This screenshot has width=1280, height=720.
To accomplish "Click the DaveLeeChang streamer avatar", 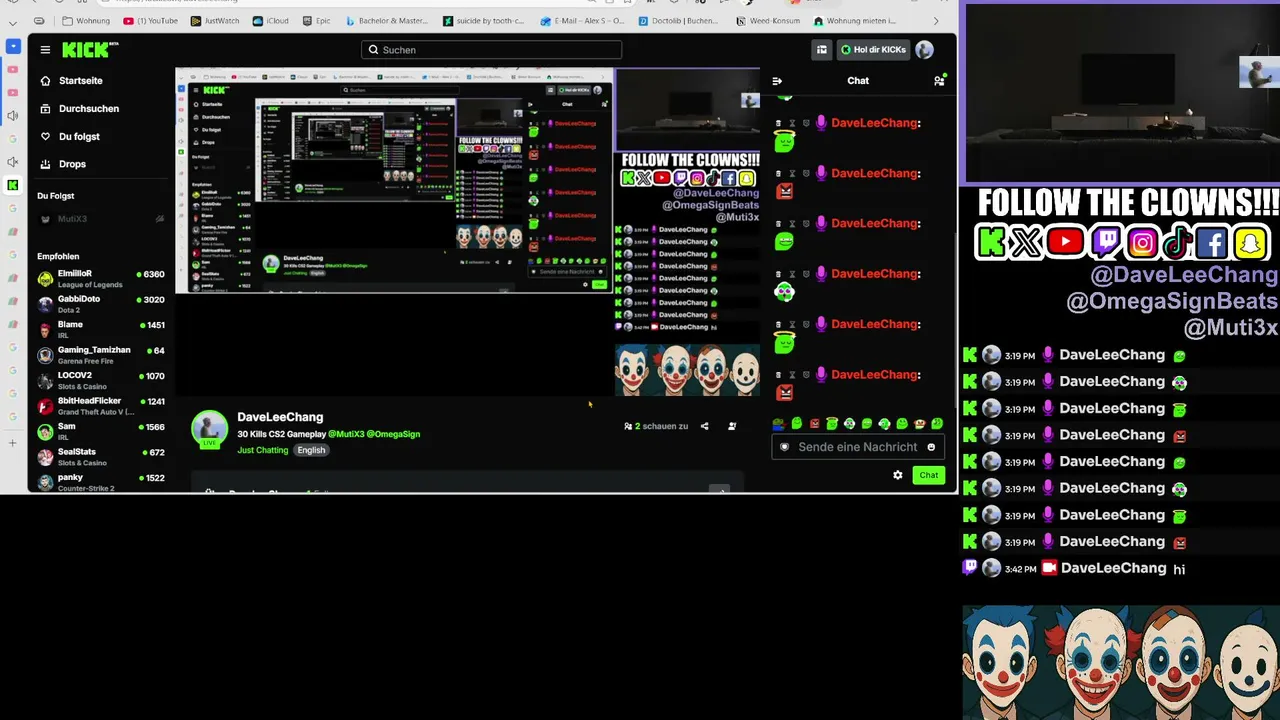I will (x=209, y=429).
